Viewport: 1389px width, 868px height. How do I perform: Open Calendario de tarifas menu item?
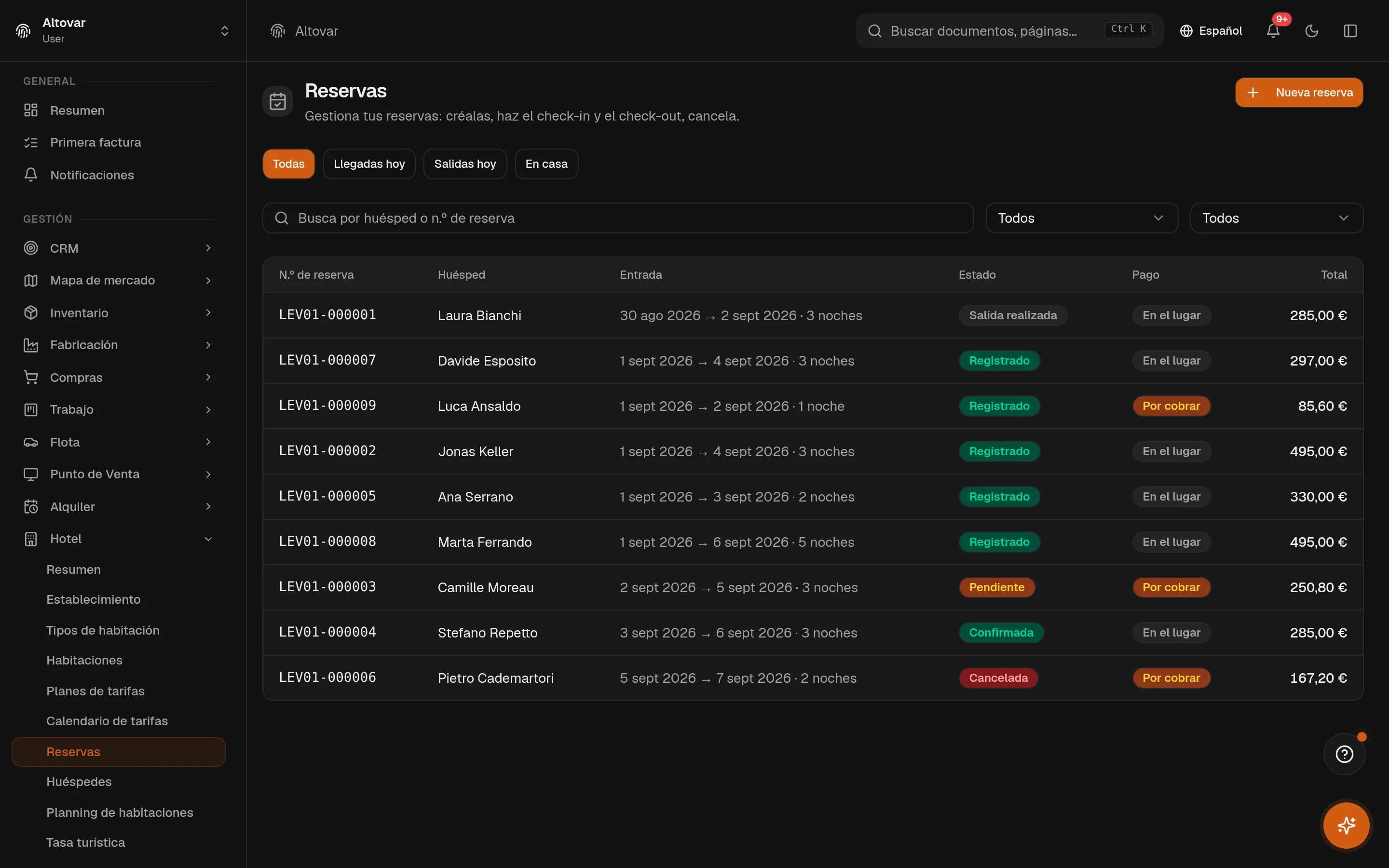107,721
